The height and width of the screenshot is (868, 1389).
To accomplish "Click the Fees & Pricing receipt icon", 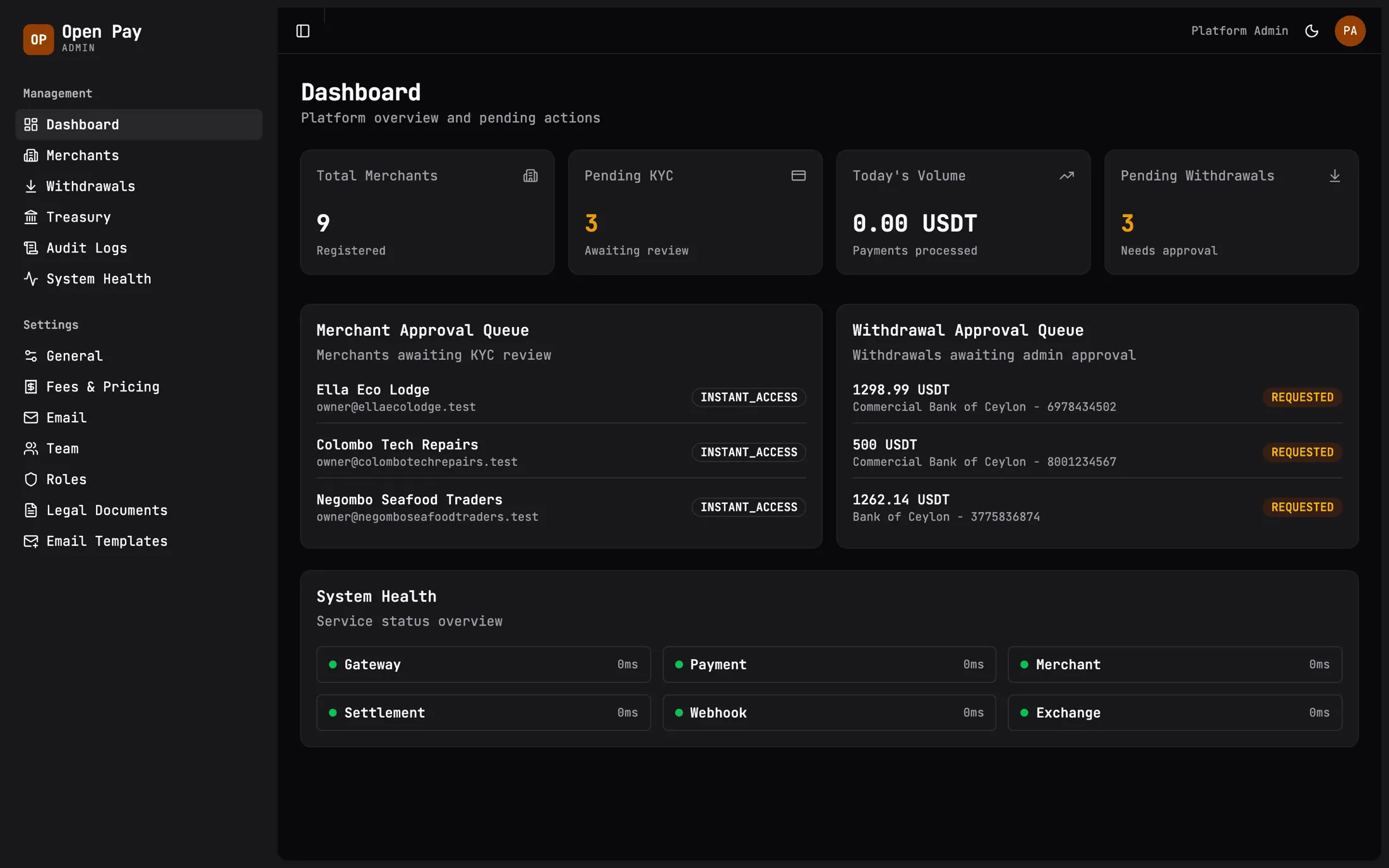I will coord(31,387).
